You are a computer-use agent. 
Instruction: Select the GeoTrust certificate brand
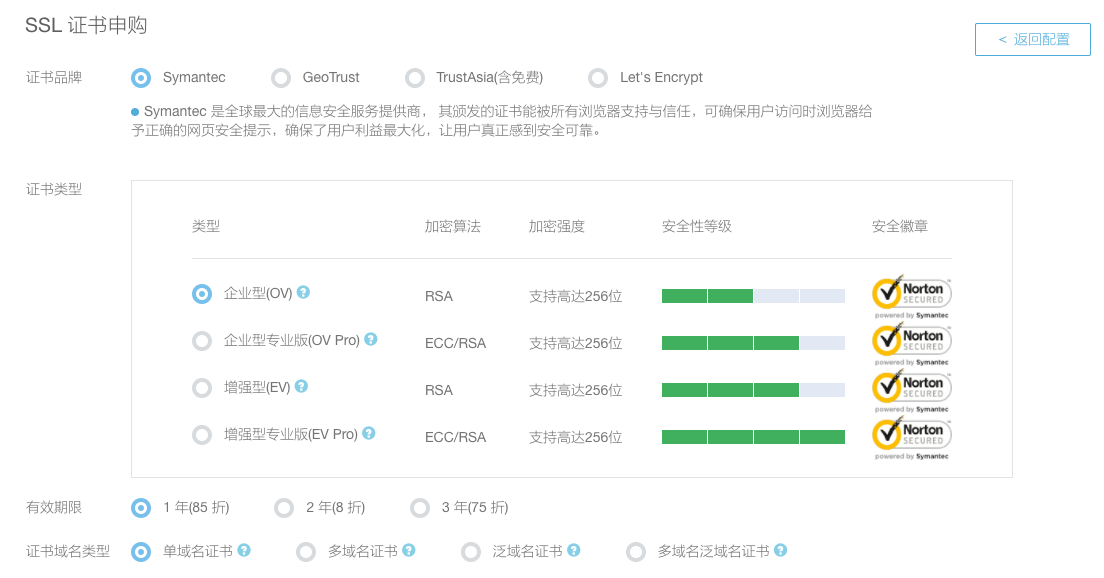click(281, 77)
